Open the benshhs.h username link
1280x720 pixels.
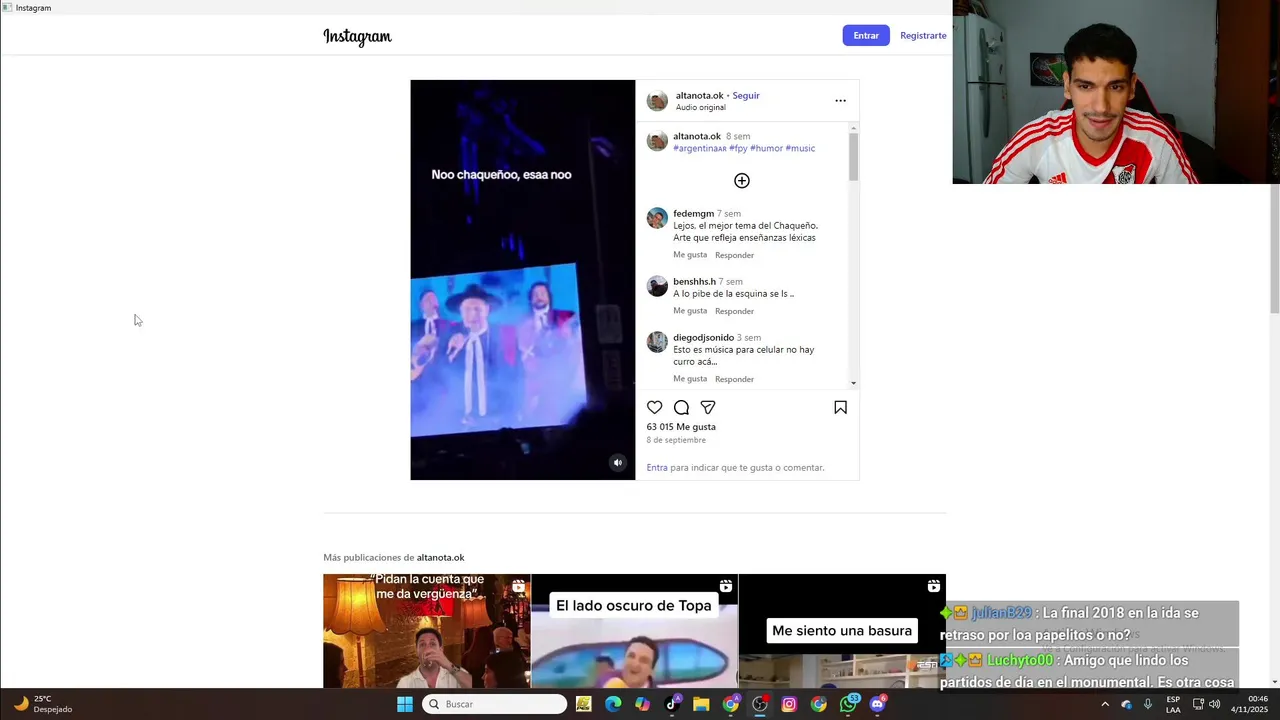694,282
